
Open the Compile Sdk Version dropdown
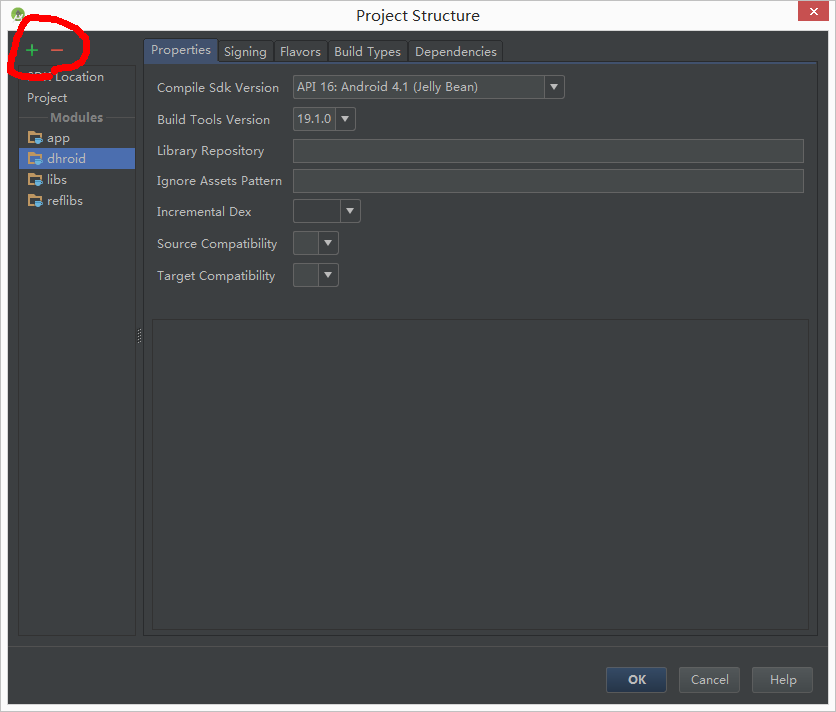[x=554, y=88]
